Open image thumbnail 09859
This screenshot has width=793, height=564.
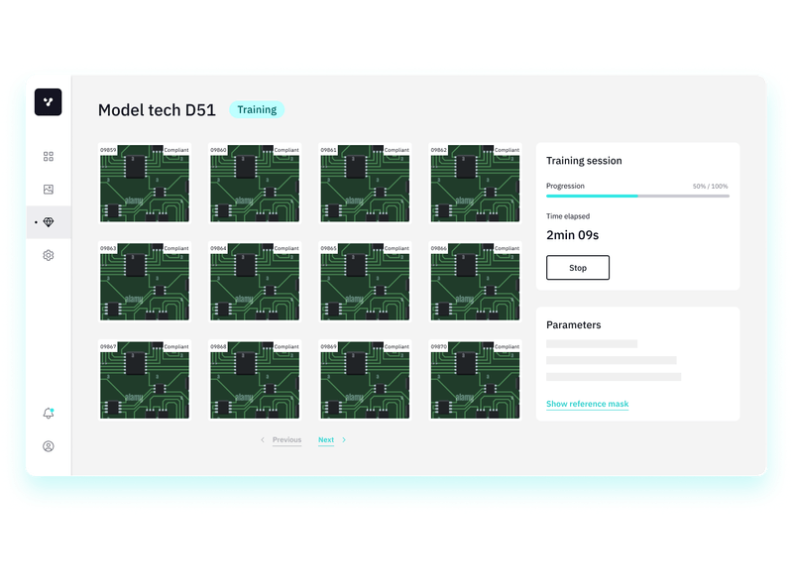point(144,183)
